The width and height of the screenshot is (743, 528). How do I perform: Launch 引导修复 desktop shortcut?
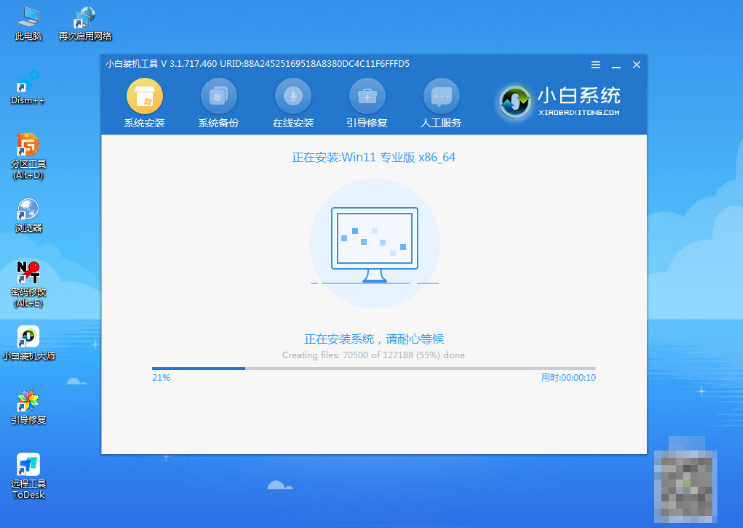(x=28, y=405)
